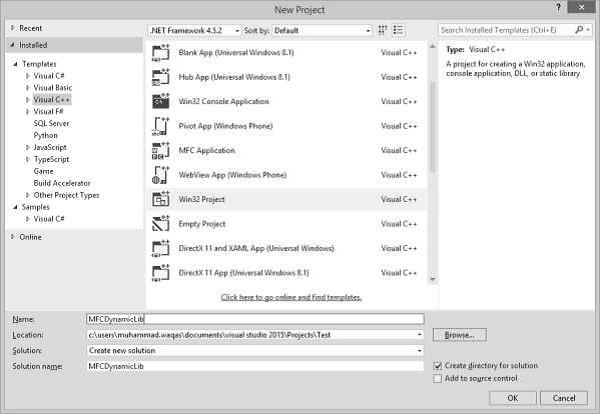Click the OK button
The image size is (600, 414).
point(513,398)
